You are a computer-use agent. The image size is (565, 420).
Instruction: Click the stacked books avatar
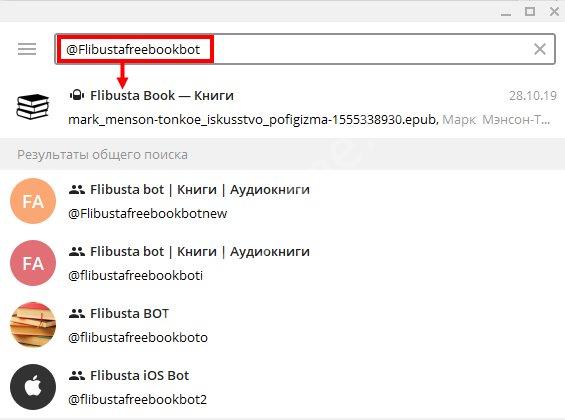32,107
